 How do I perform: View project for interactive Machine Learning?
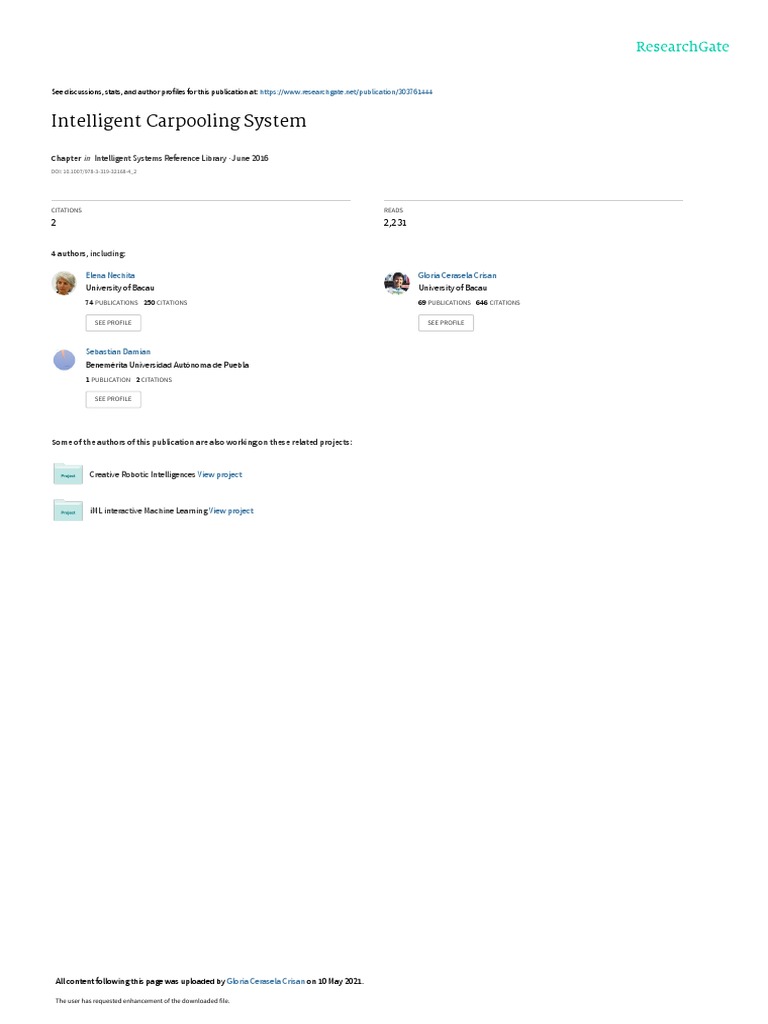tap(231, 511)
